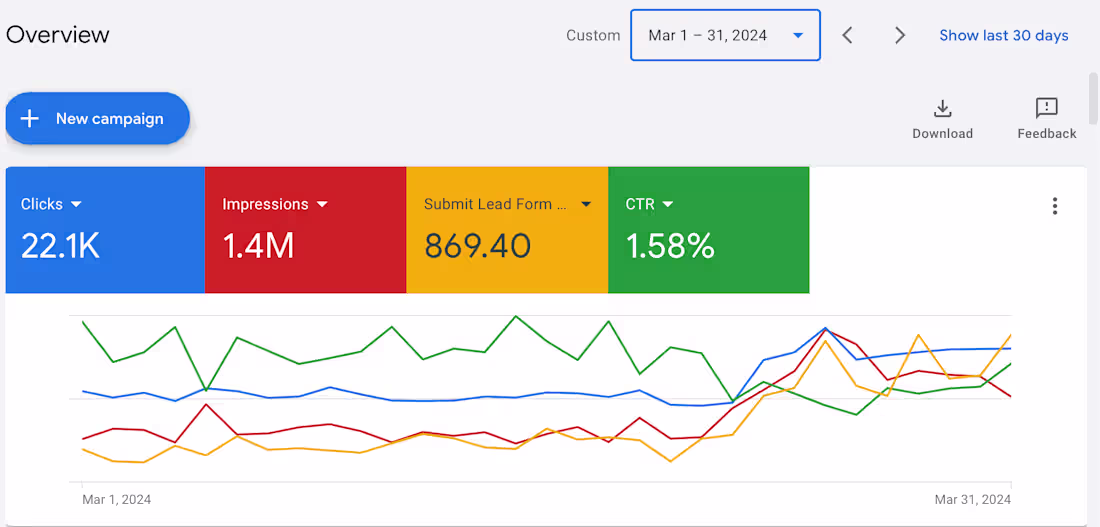Expand the Impressions metric dropdown
This screenshot has height=527, width=1100.
click(x=322, y=204)
